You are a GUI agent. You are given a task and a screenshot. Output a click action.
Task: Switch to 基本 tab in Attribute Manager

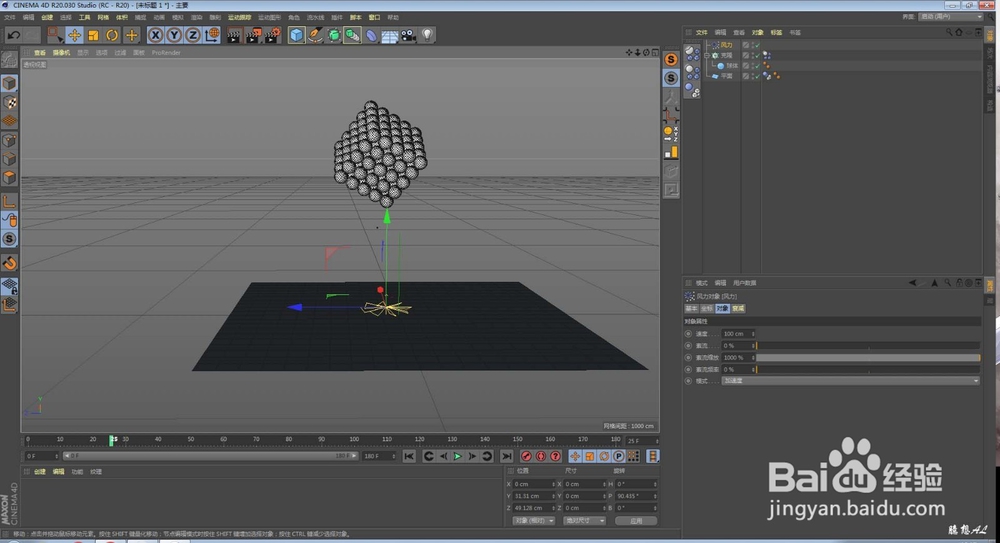click(x=691, y=308)
